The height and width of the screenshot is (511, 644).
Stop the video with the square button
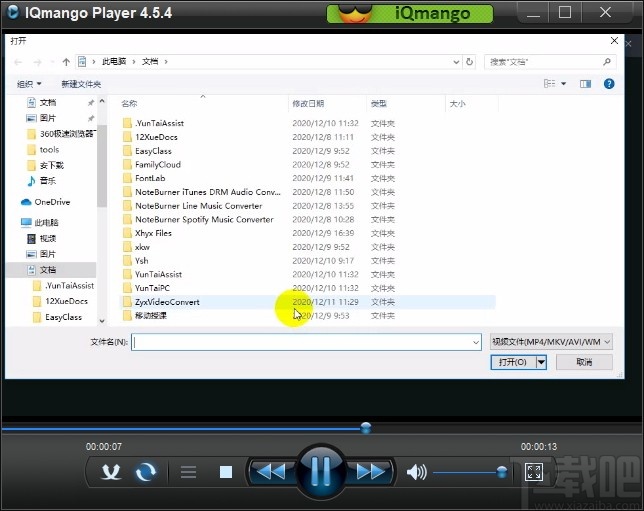[x=226, y=472]
